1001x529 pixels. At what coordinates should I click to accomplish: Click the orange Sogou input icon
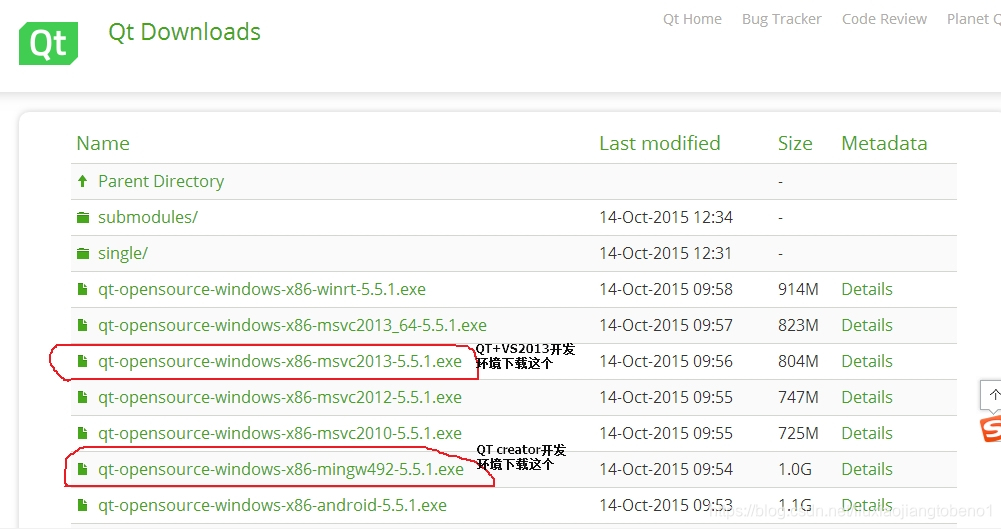click(991, 429)
